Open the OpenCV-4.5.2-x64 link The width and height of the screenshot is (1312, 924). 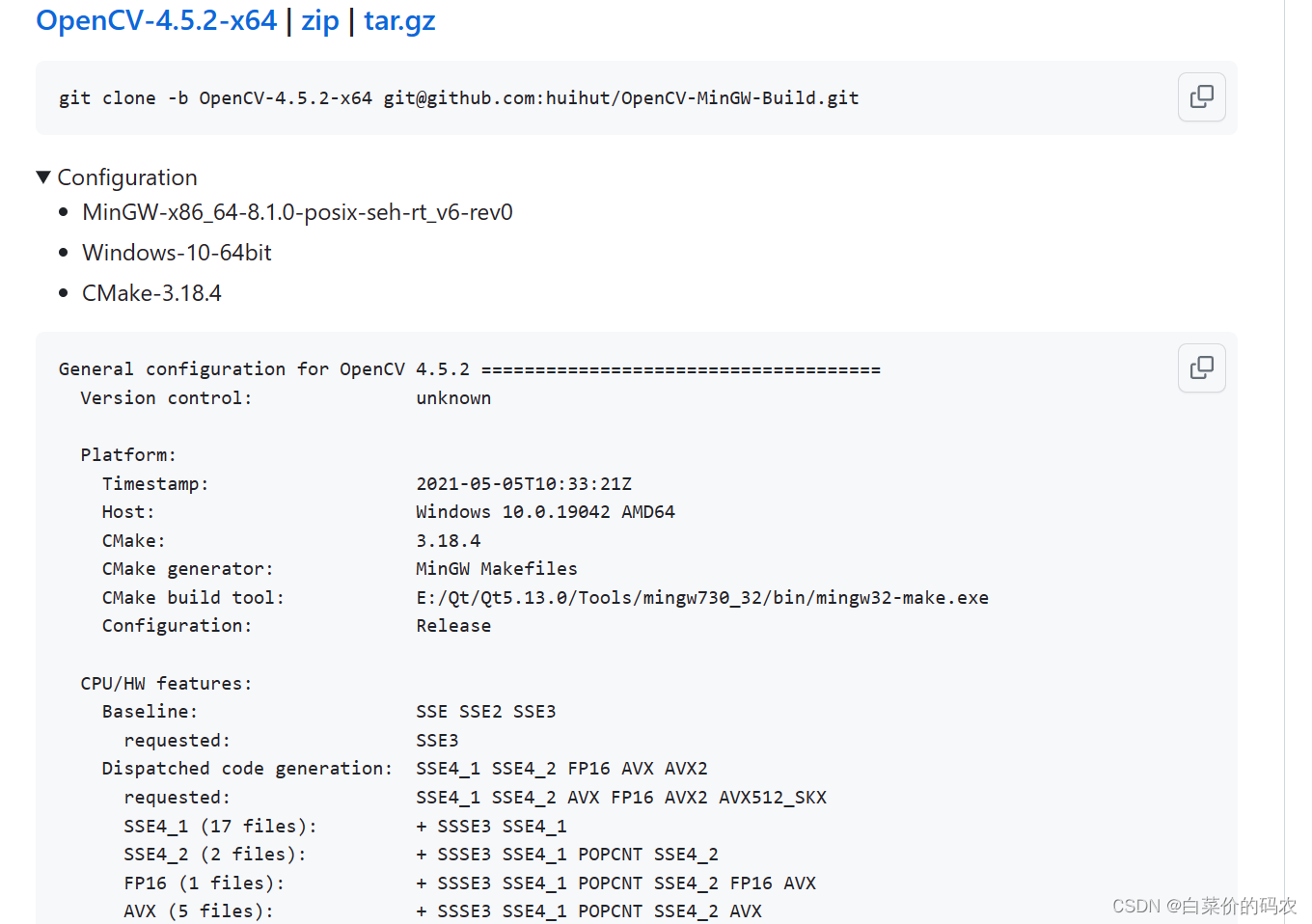155,20
